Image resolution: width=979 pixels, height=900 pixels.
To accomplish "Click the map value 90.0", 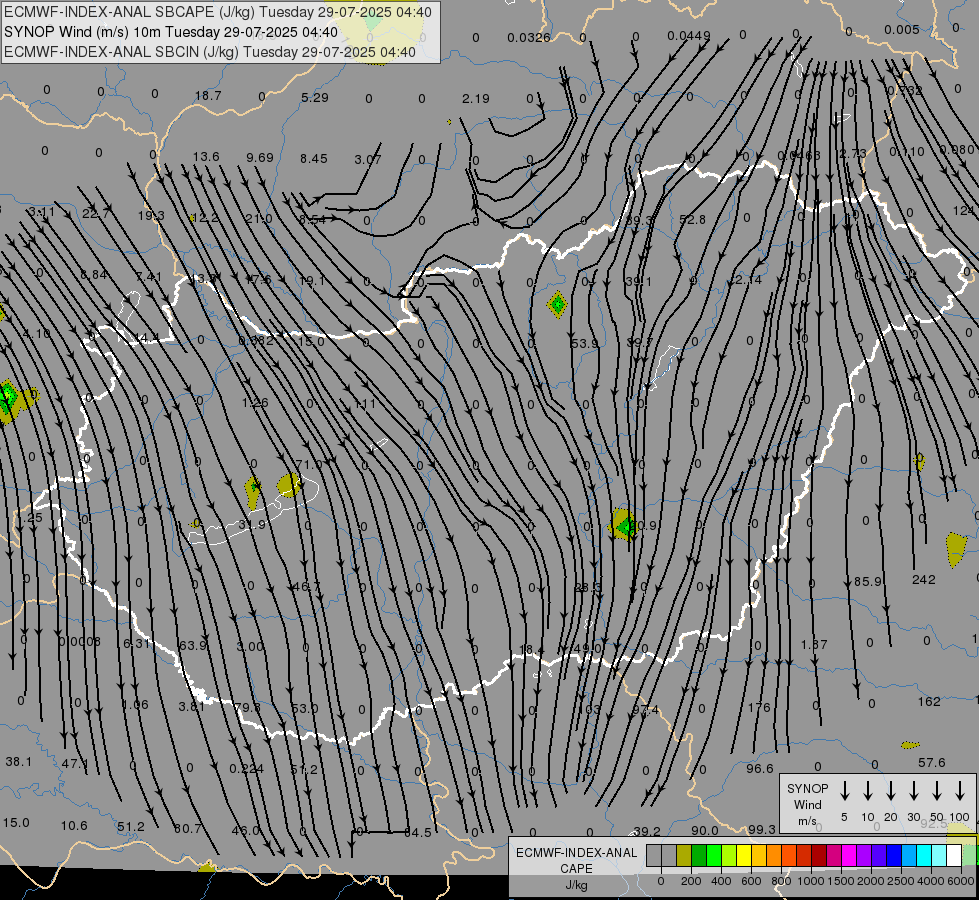I will click(705, 830).
